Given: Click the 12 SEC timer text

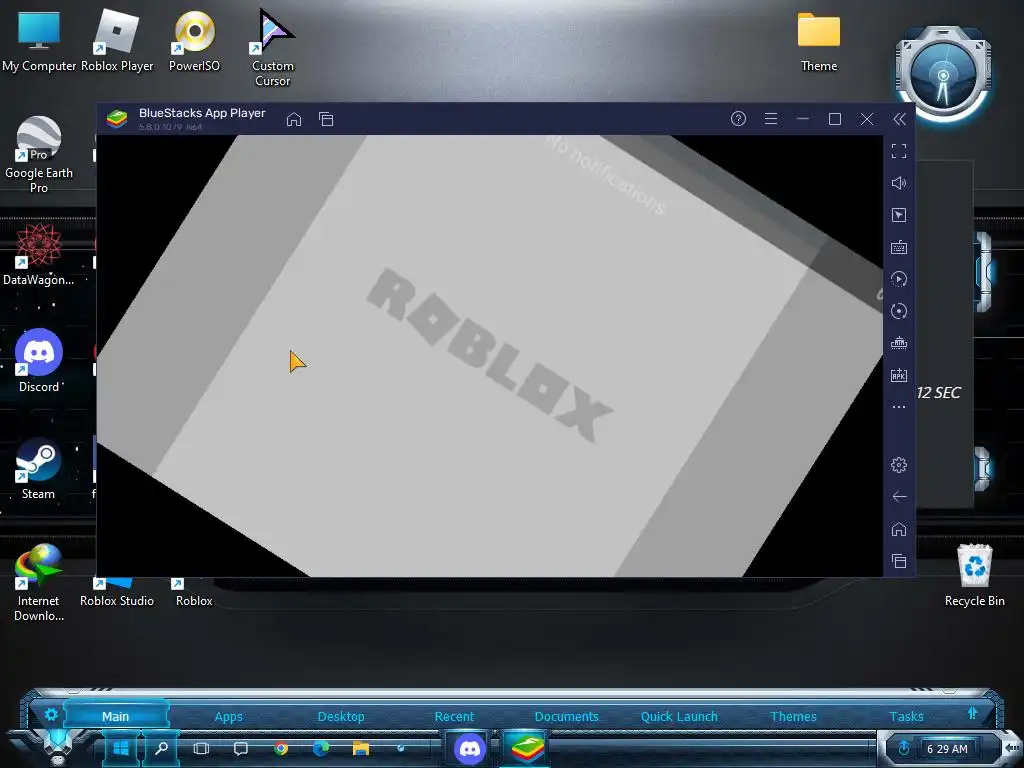Looking at the screenshot, I should coord(938,392).
